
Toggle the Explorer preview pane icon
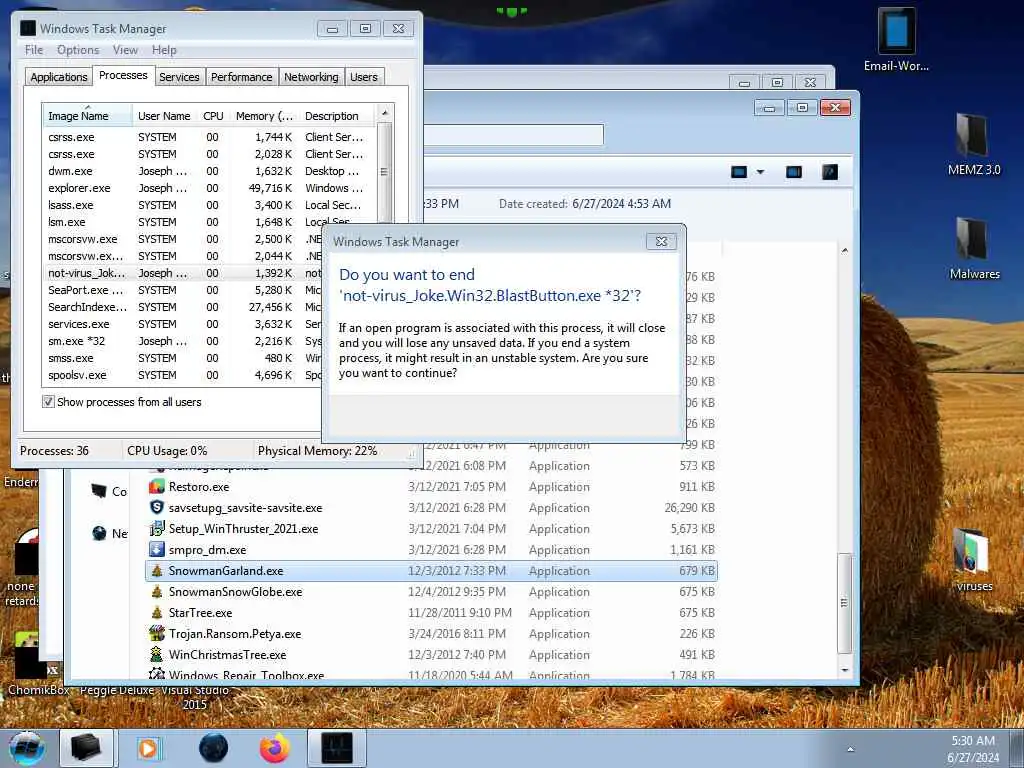click(793, 172)
